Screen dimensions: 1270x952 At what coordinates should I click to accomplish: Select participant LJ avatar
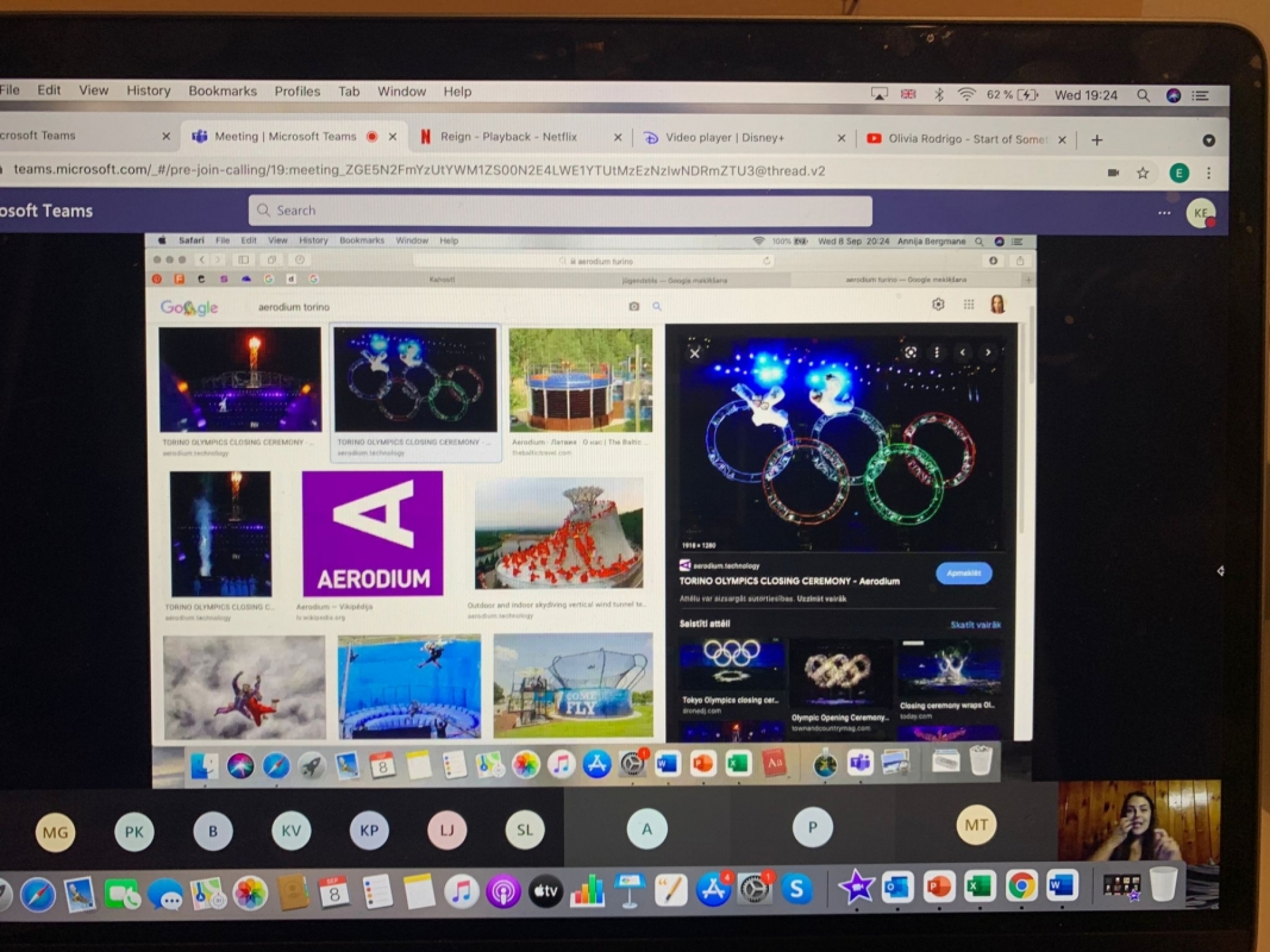447,829
